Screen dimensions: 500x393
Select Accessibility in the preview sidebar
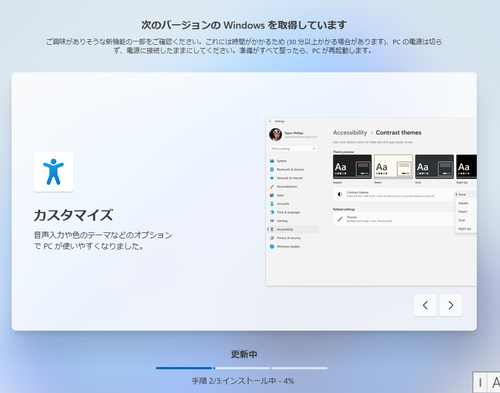(293, 229)
